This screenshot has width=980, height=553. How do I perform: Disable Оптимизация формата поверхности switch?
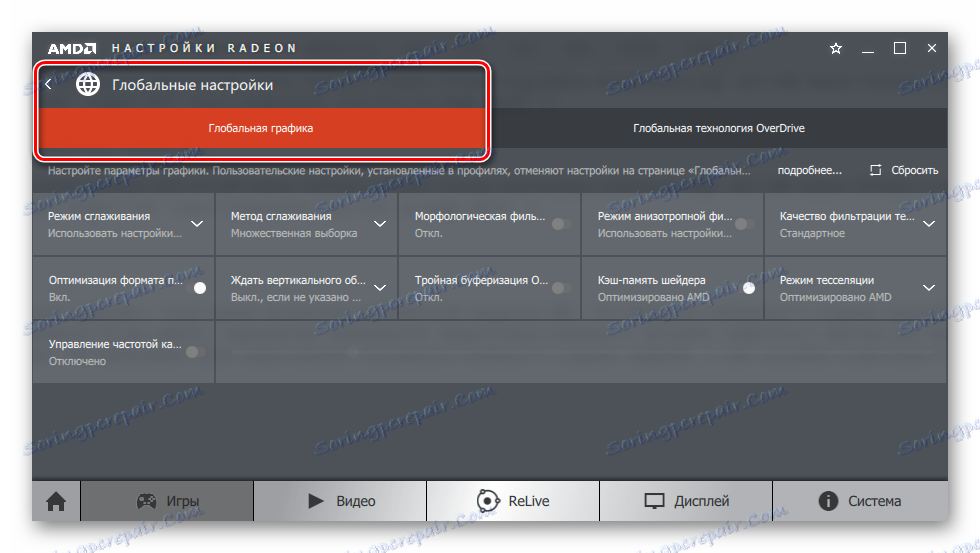(196, 288)
